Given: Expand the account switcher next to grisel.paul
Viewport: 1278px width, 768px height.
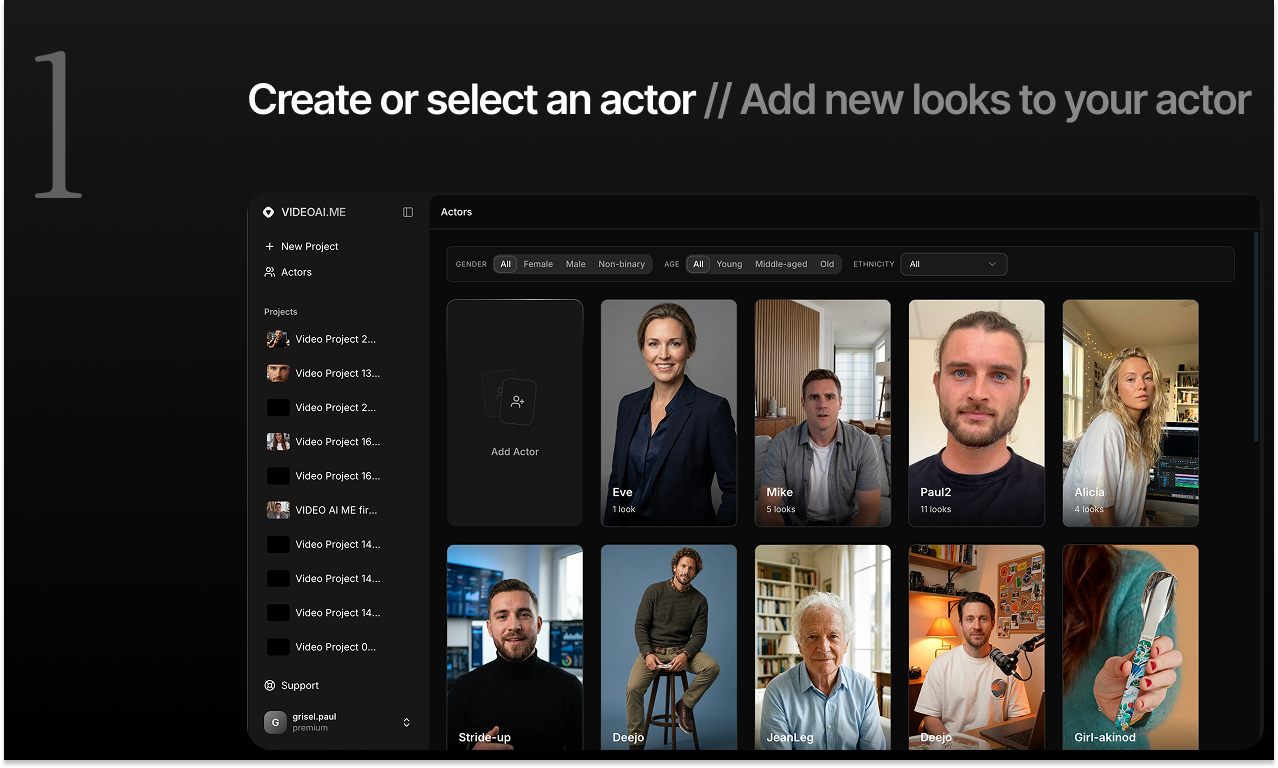Looking at the screenshot, I should coord(406,721).
